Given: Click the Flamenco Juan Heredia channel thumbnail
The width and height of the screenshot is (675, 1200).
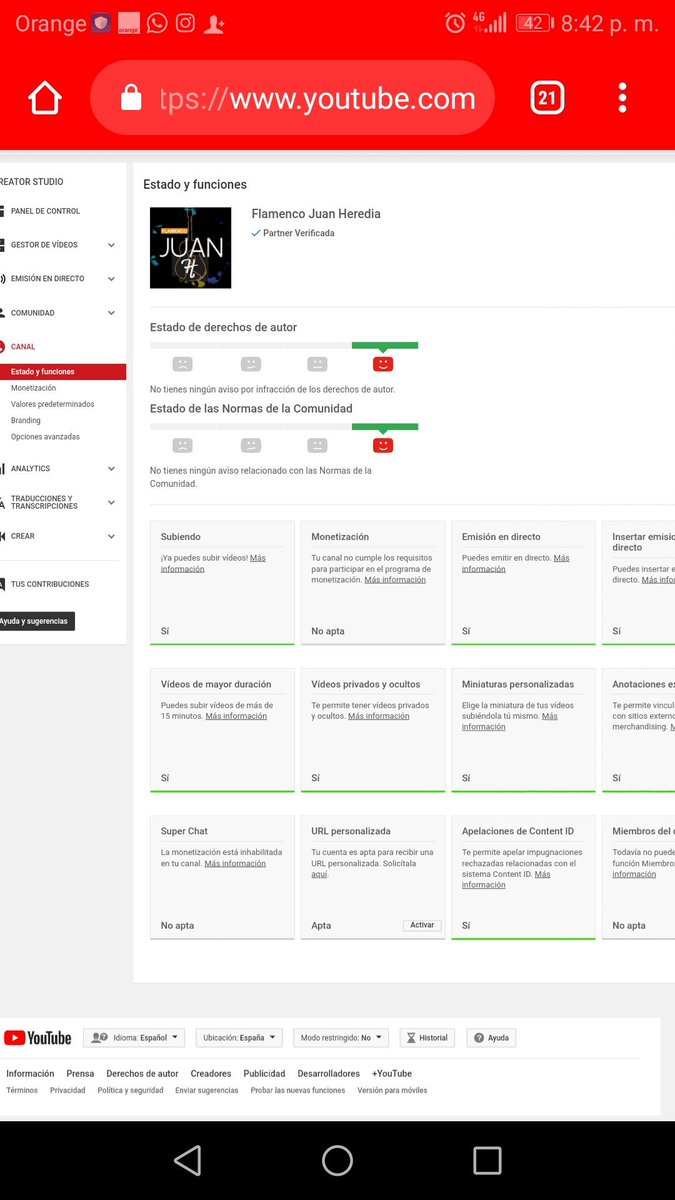Looking at the screenshot, I should [190, 248].
